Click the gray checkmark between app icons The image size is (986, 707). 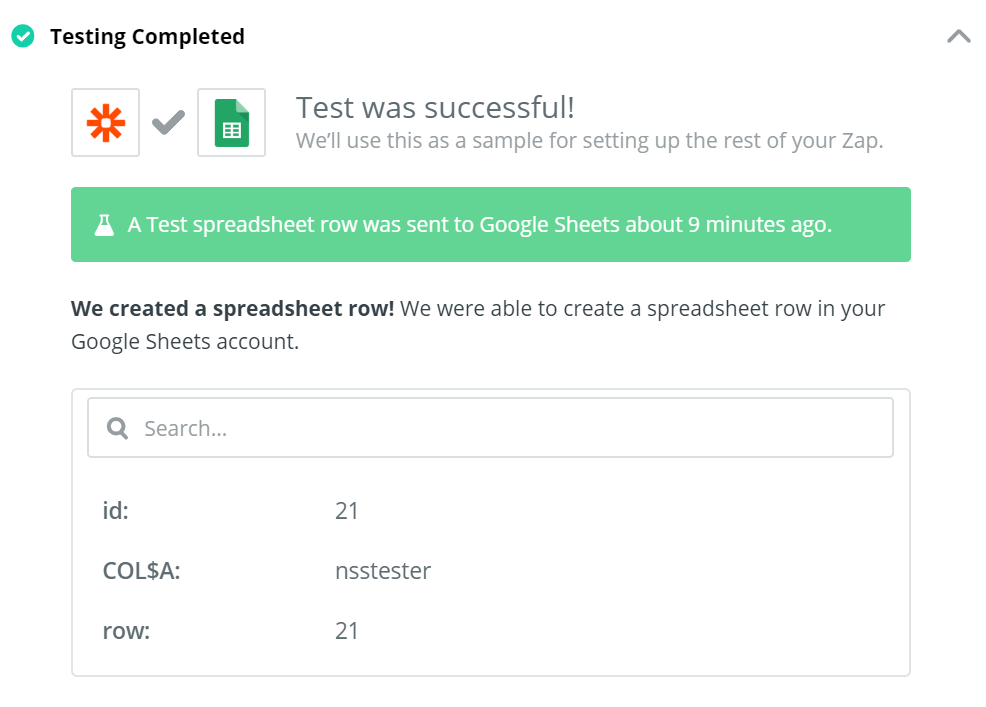coord(169,122)
